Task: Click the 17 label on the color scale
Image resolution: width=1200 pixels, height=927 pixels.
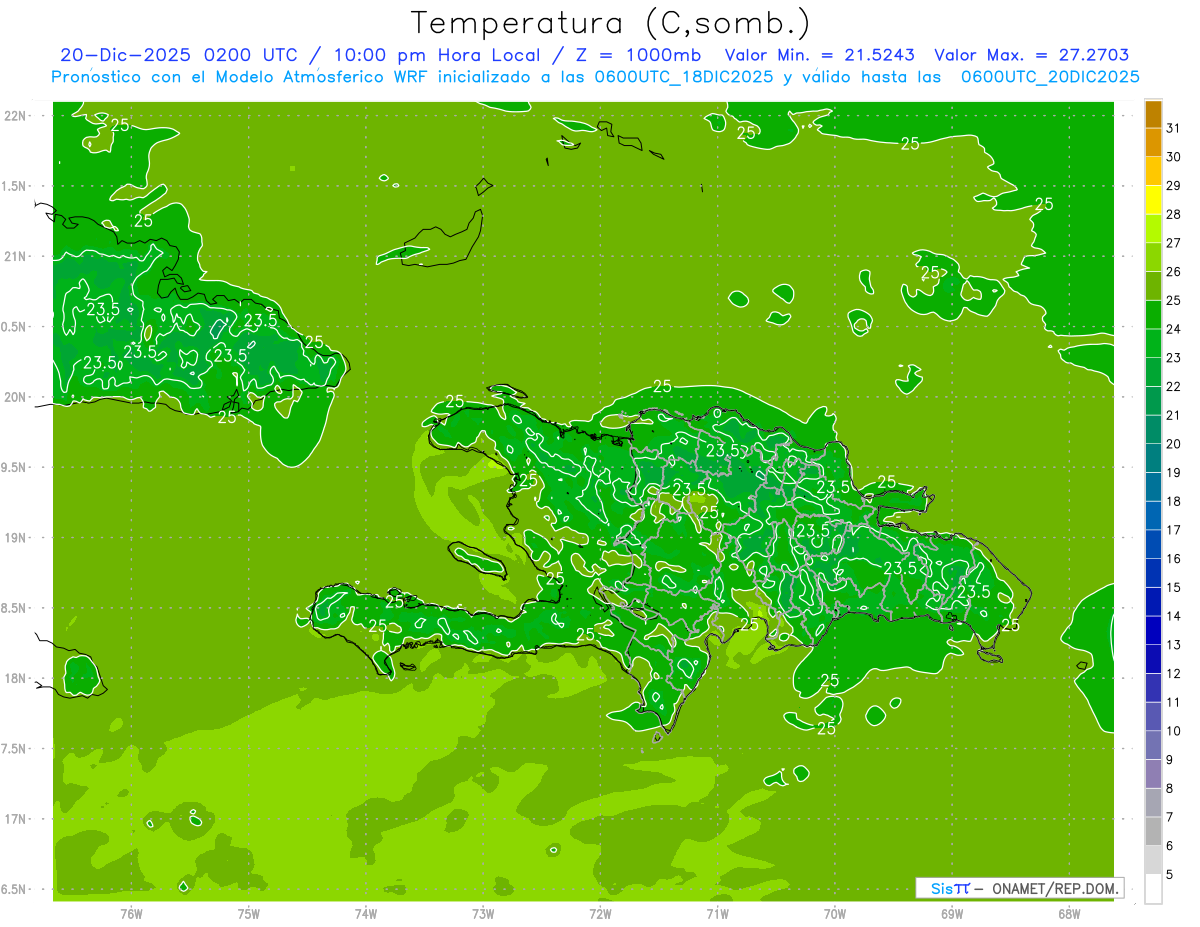Action: (x=1175, y=530)
